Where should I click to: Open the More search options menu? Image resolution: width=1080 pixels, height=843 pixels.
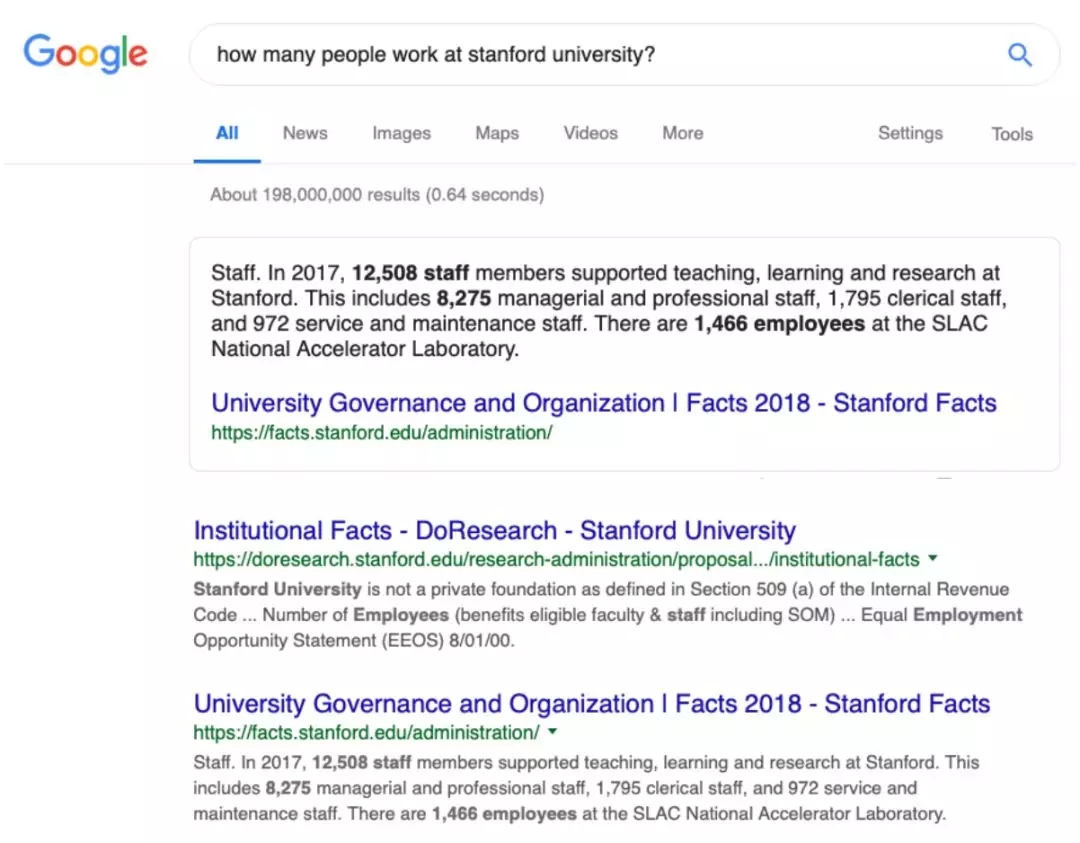tap(683, 133)
